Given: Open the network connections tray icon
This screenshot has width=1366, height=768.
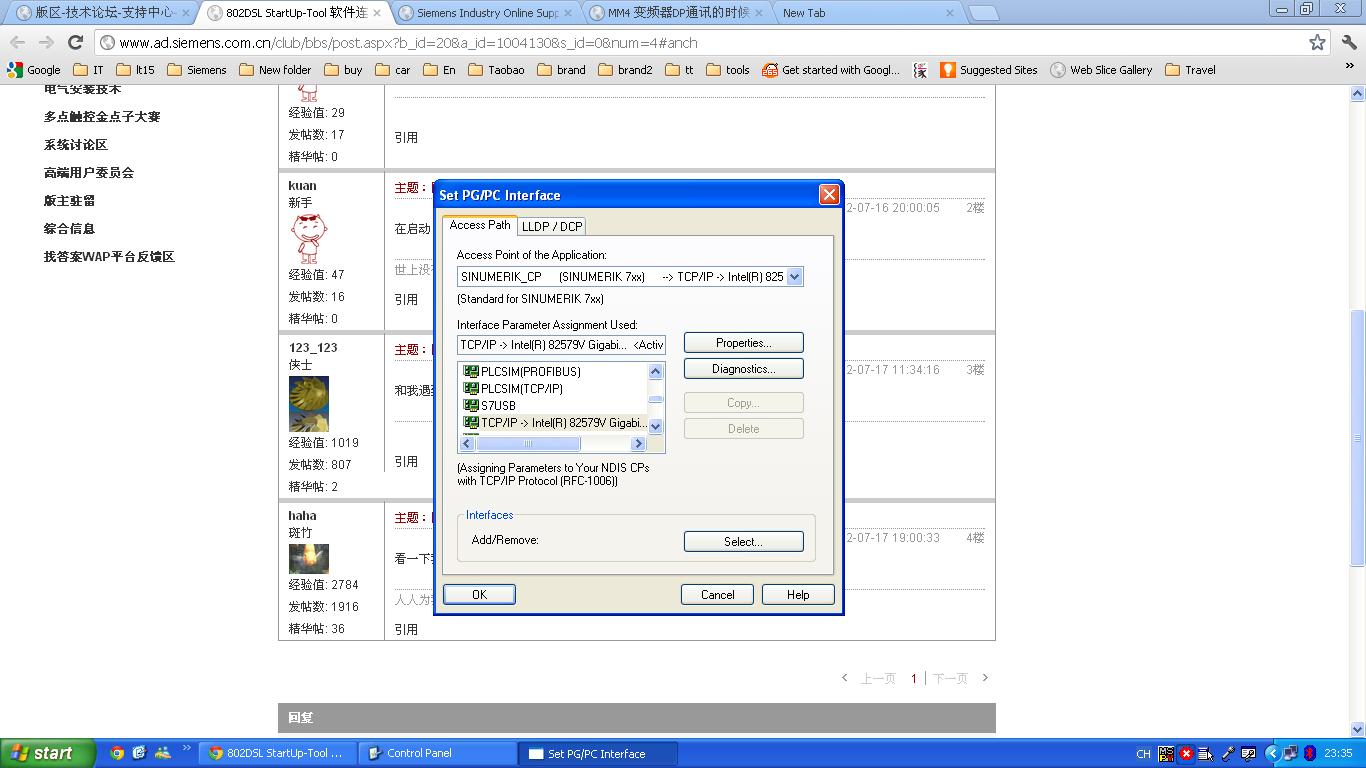Looking at the screenshot, I should [x=1291, y=753].
